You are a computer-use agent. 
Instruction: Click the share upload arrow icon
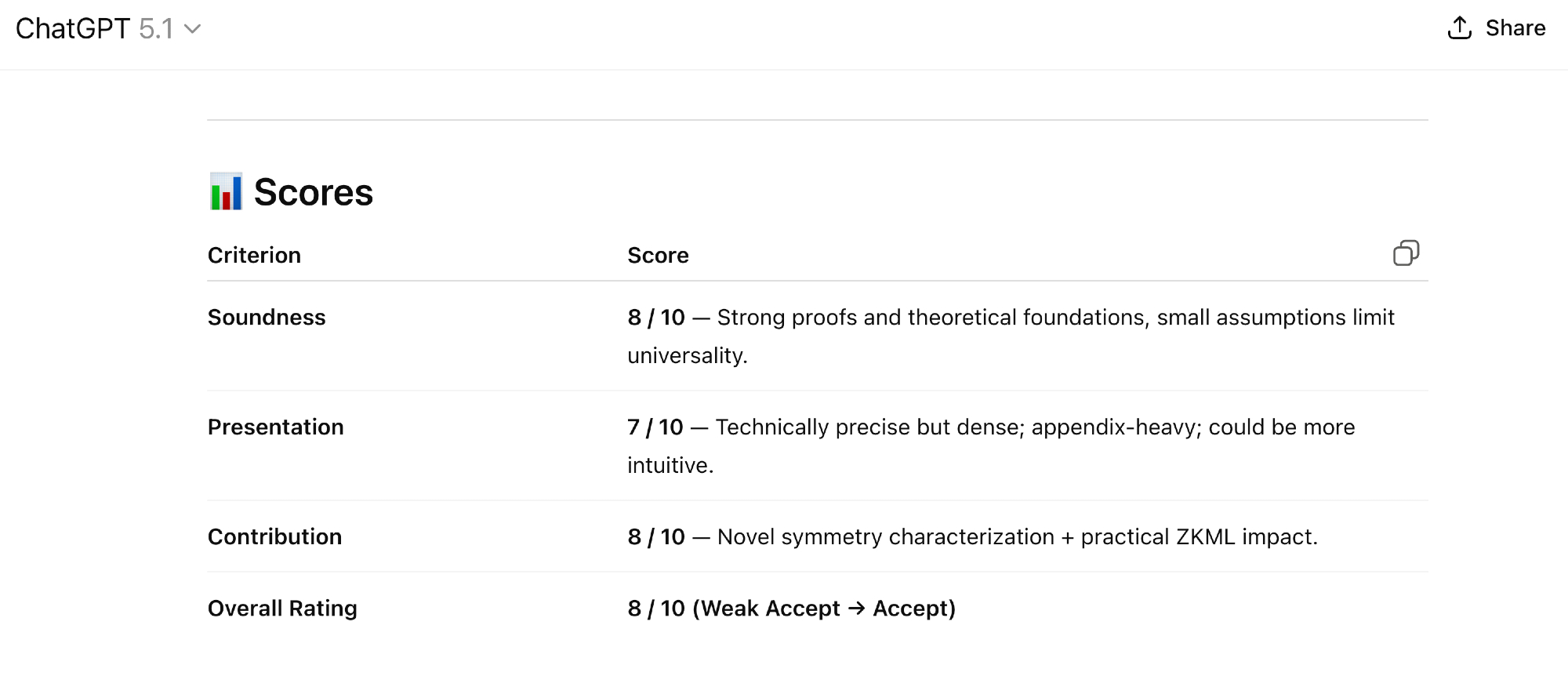tap(1459, 28)
